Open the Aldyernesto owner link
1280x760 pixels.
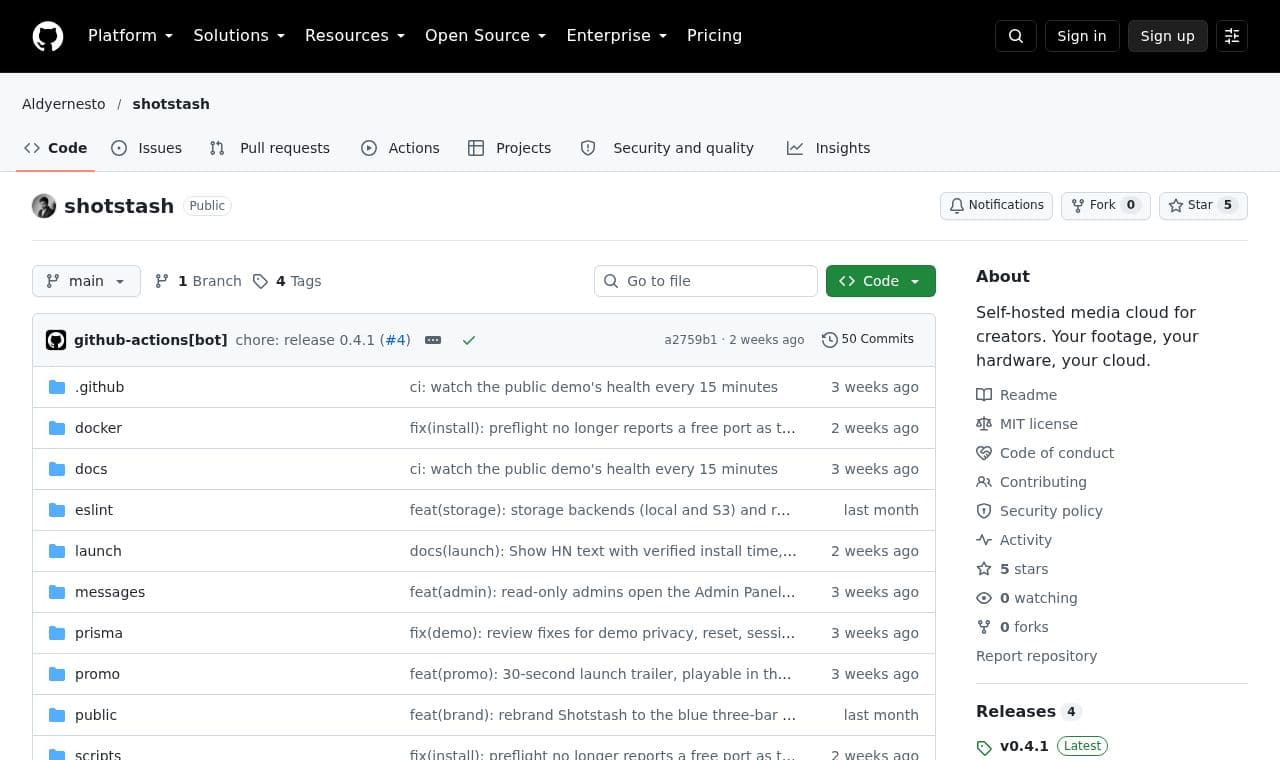pos(64,104)
